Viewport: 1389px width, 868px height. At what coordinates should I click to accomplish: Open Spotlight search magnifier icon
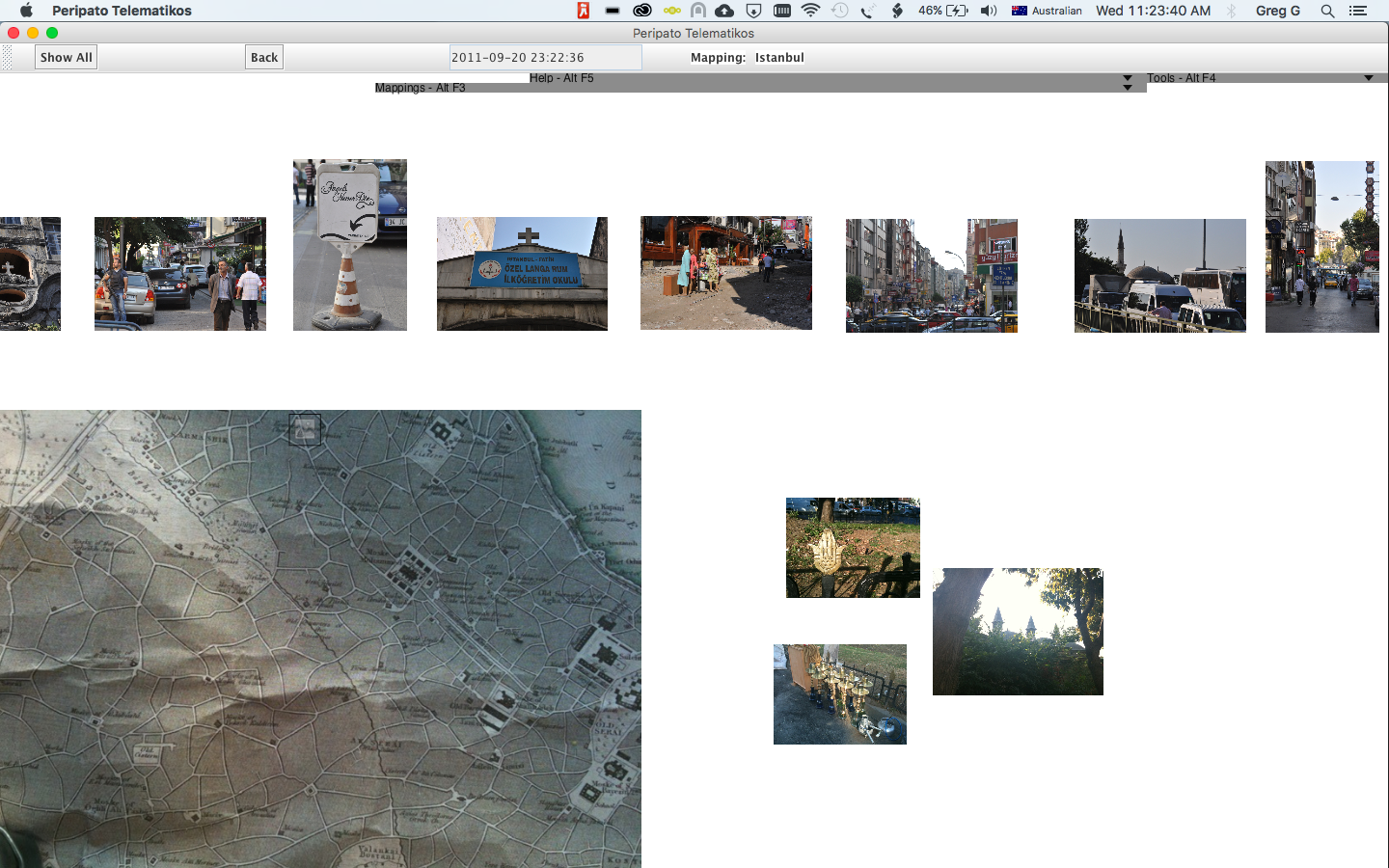[x=1327, y=11]
